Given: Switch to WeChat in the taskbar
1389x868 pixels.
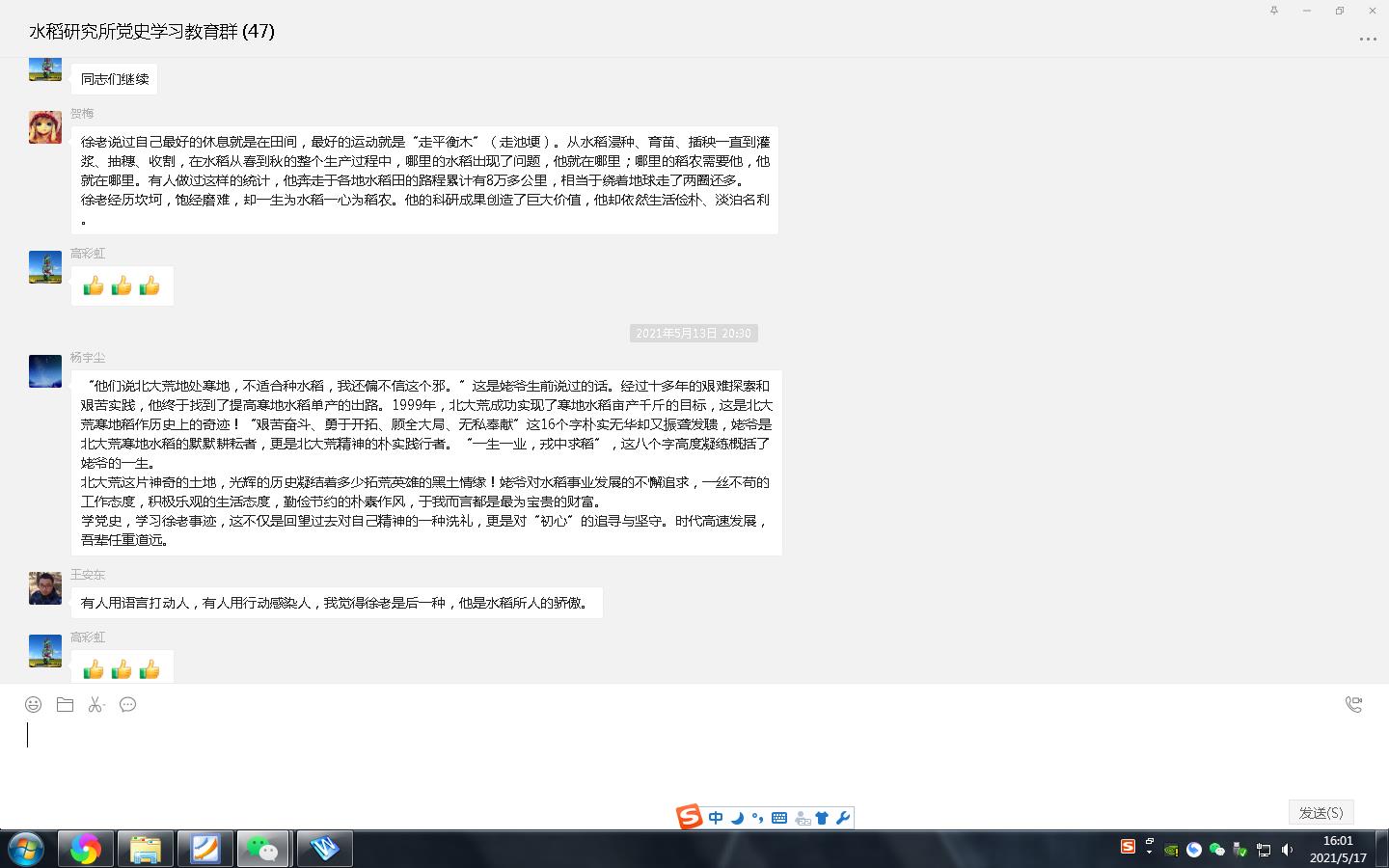Looking at the screenshot, I should point(263,849).
